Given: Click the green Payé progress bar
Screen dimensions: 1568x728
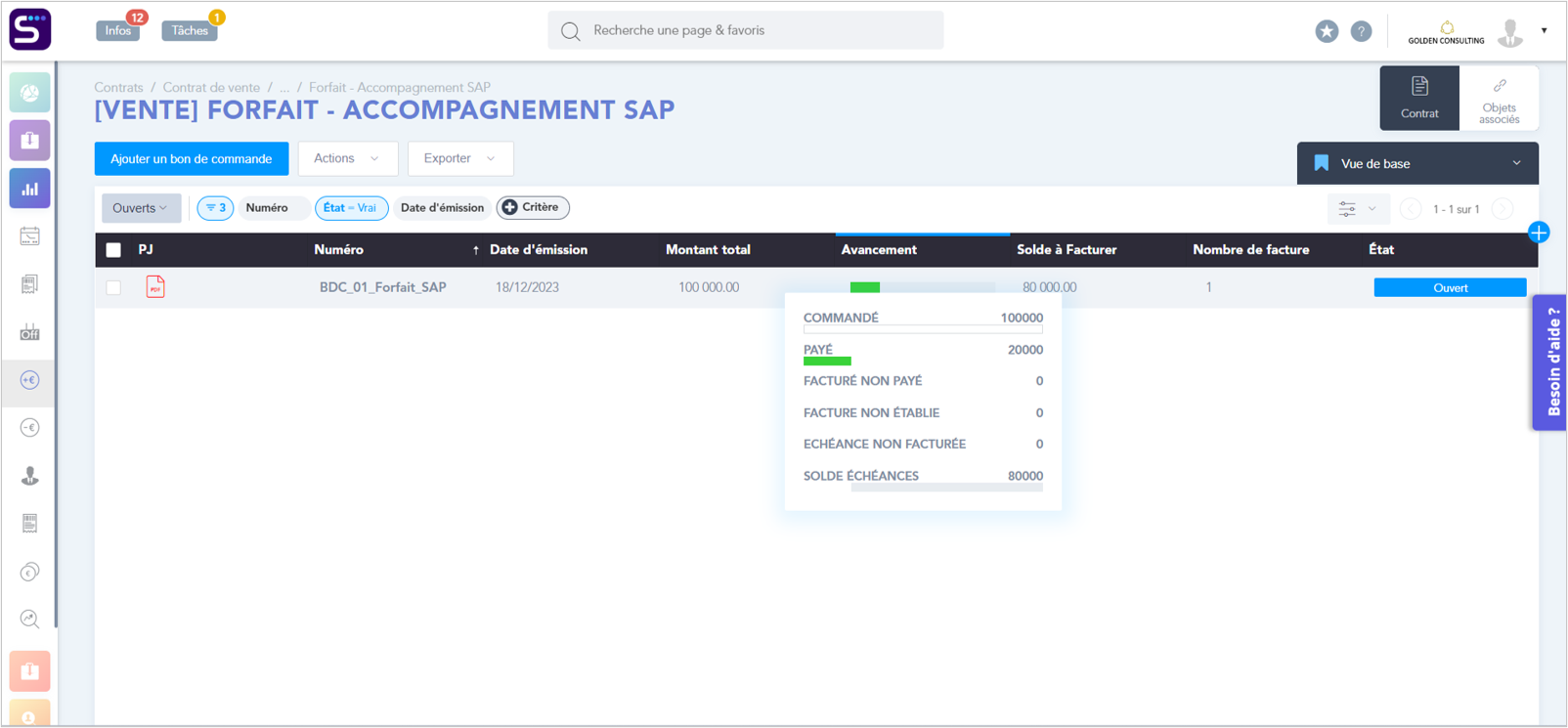Looking at the screenshot, I should (827, 362).
